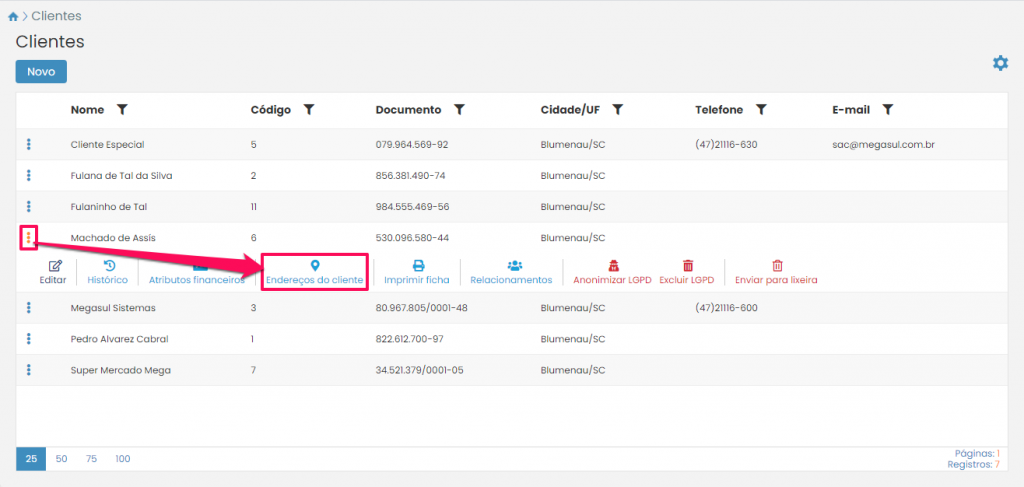Screen dimensions: 1024x487
Task: Open Endereços do cliente
Action: [314, 266]
